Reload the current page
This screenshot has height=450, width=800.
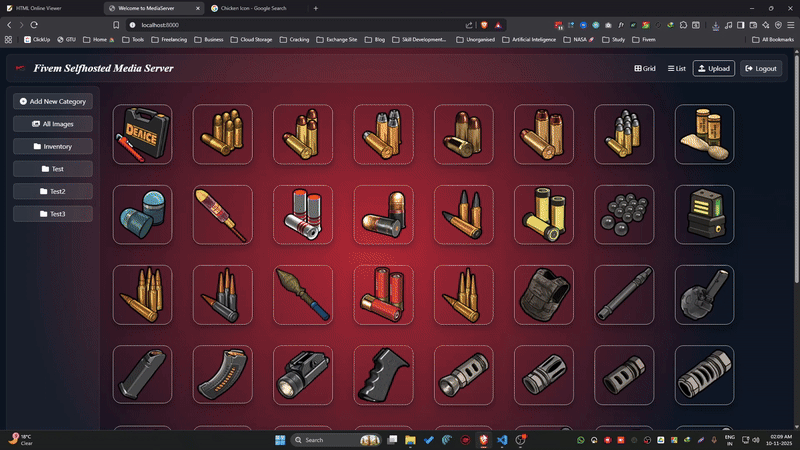coord(34,25)
